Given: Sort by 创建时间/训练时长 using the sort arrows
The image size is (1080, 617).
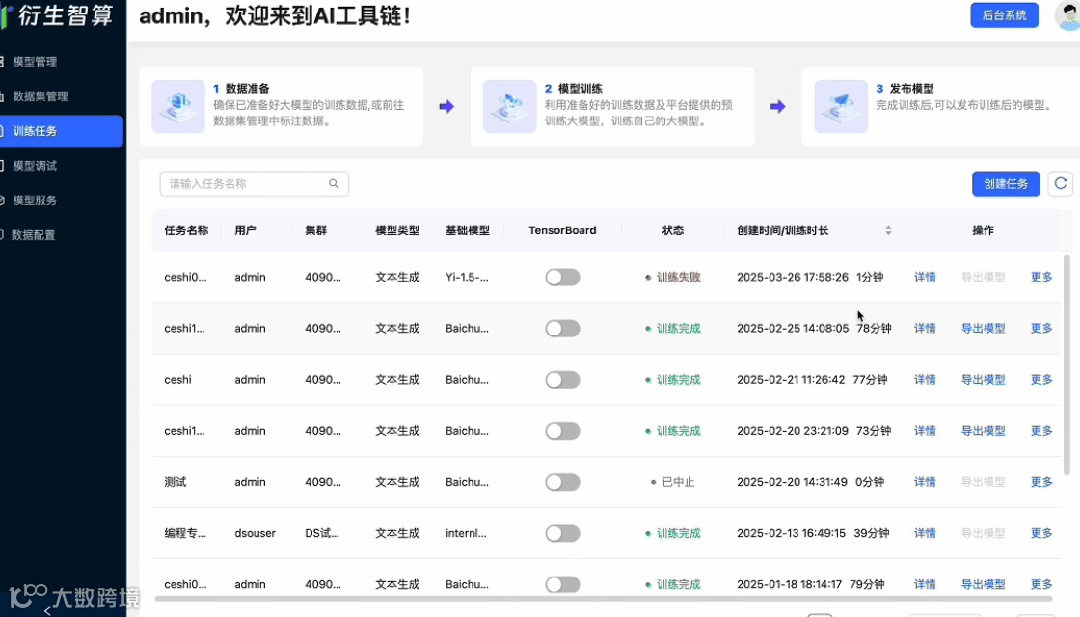Looking at the screenshot, I should click(888, 231).
